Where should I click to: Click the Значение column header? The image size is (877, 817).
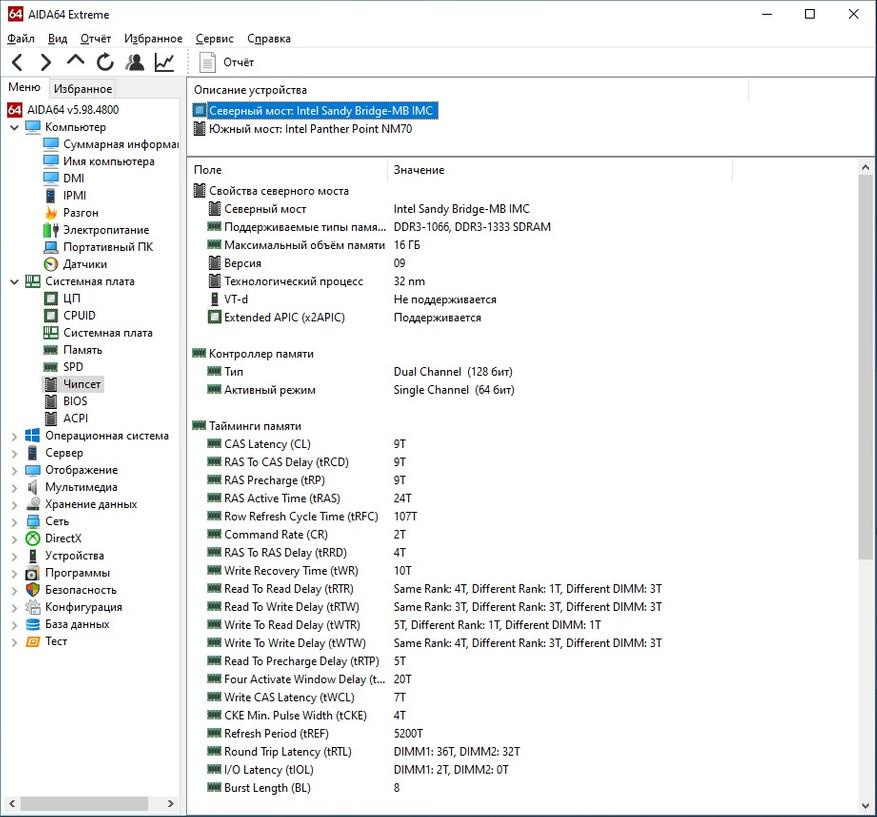click(x=559, y=169)
